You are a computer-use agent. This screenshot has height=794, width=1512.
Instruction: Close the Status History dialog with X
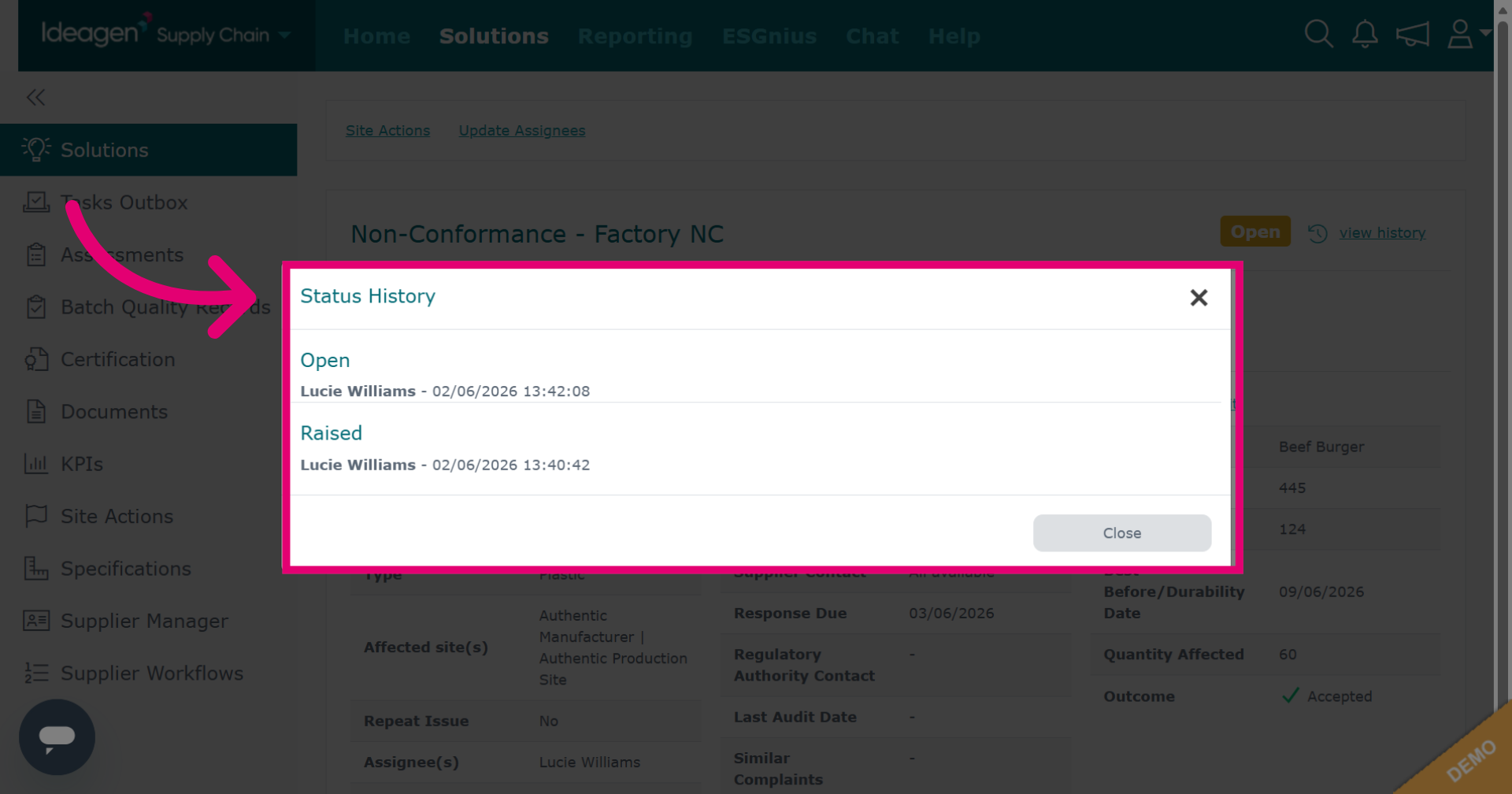pos(1199,298)
